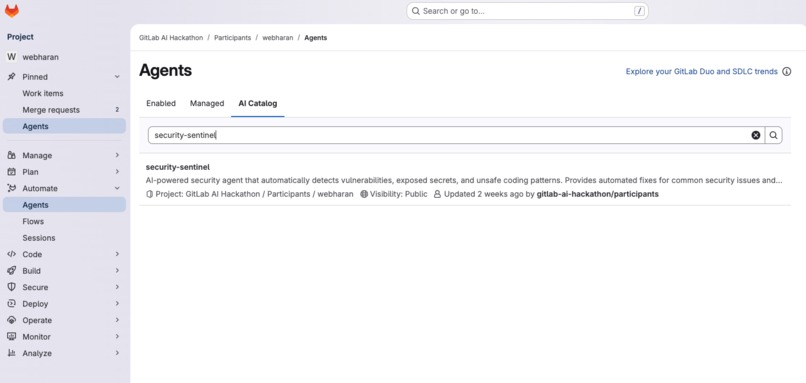The image size is (806, 383).
Task: Click the slash shortcut badge in search bar
Action: [x=639, y=11]
